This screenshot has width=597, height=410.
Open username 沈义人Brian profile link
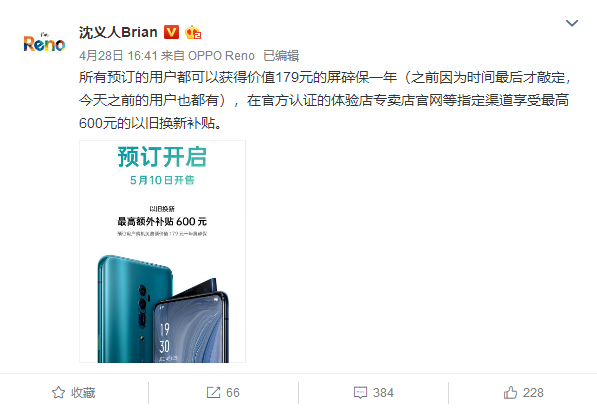[118, 32]
